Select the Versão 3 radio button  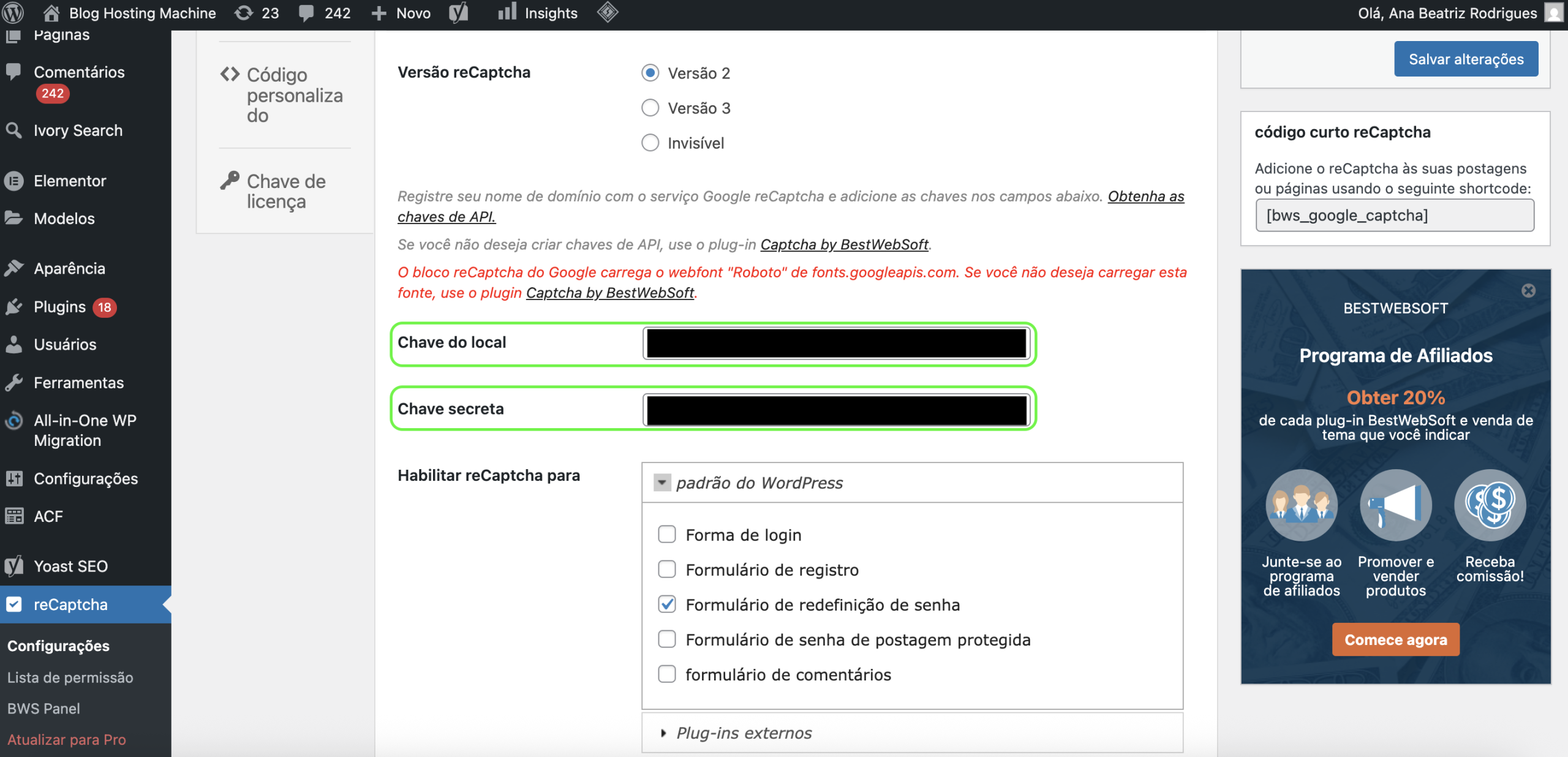point(650,108)
